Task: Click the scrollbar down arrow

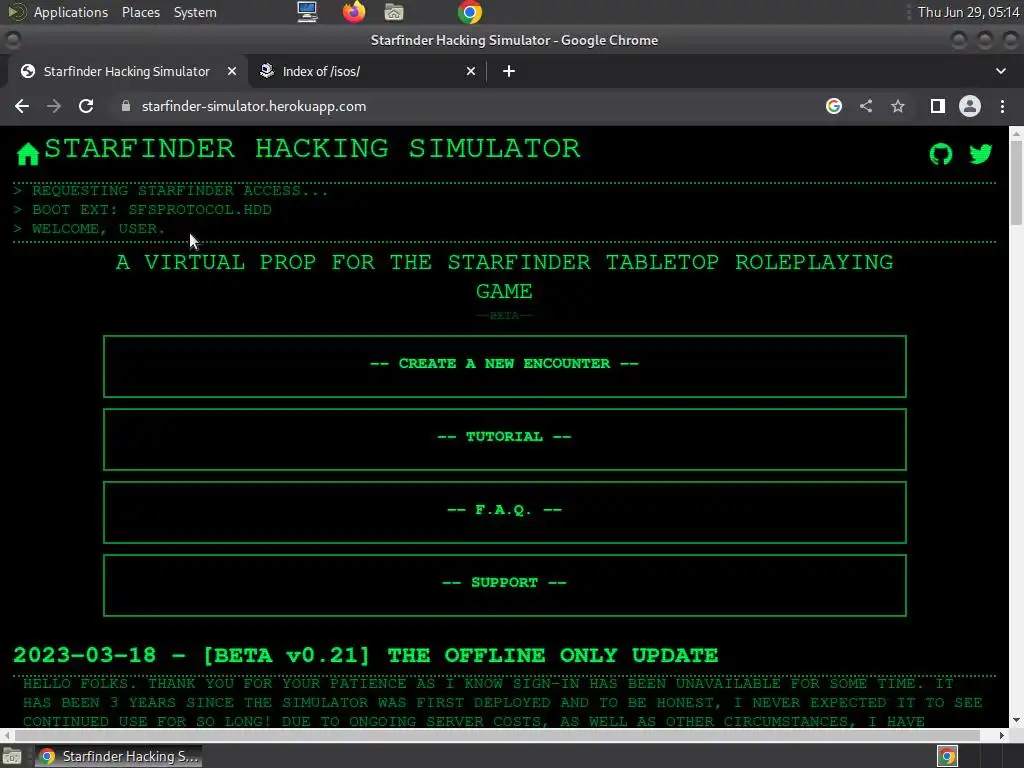Action: tap(1016, 720)
